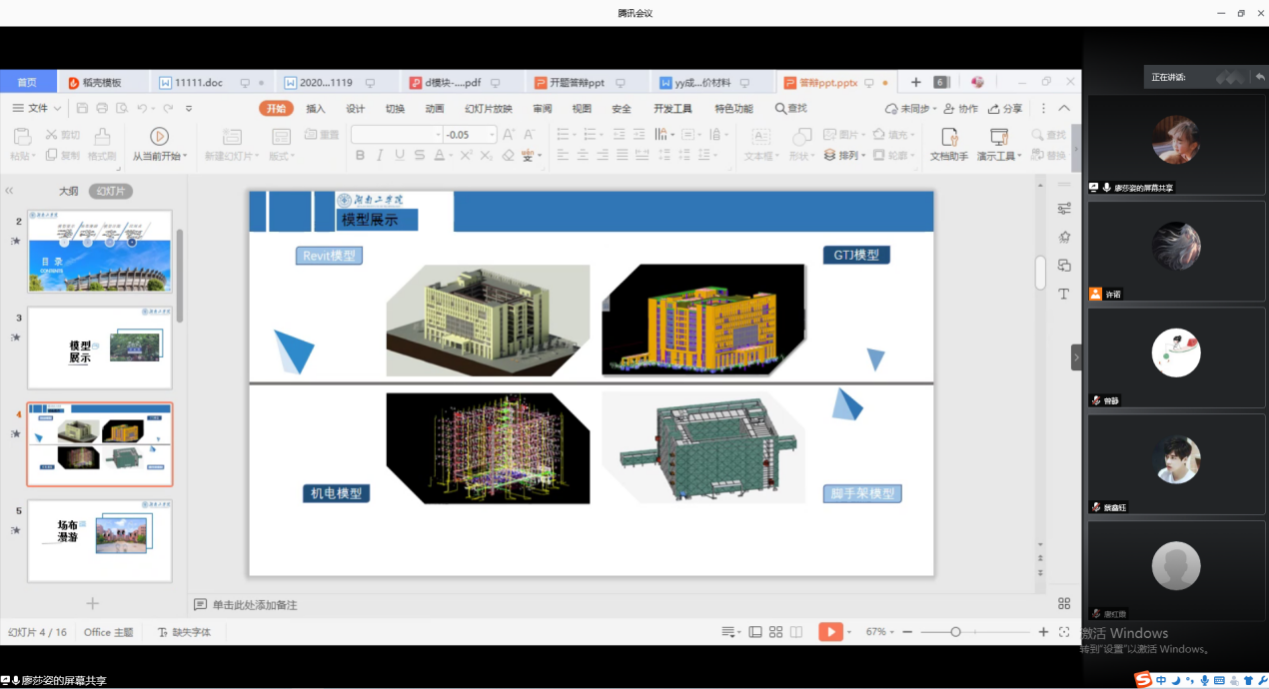Switch to the 11111.doc document tab
The image size is (1269, 689).
198,82
